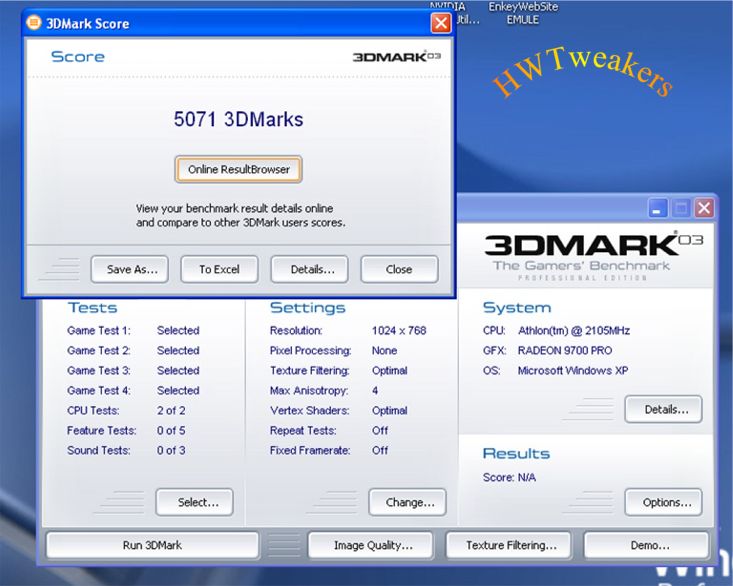Click the 3DMARK03 Gamers' Benchmark logo

click(x=593, y=256)
